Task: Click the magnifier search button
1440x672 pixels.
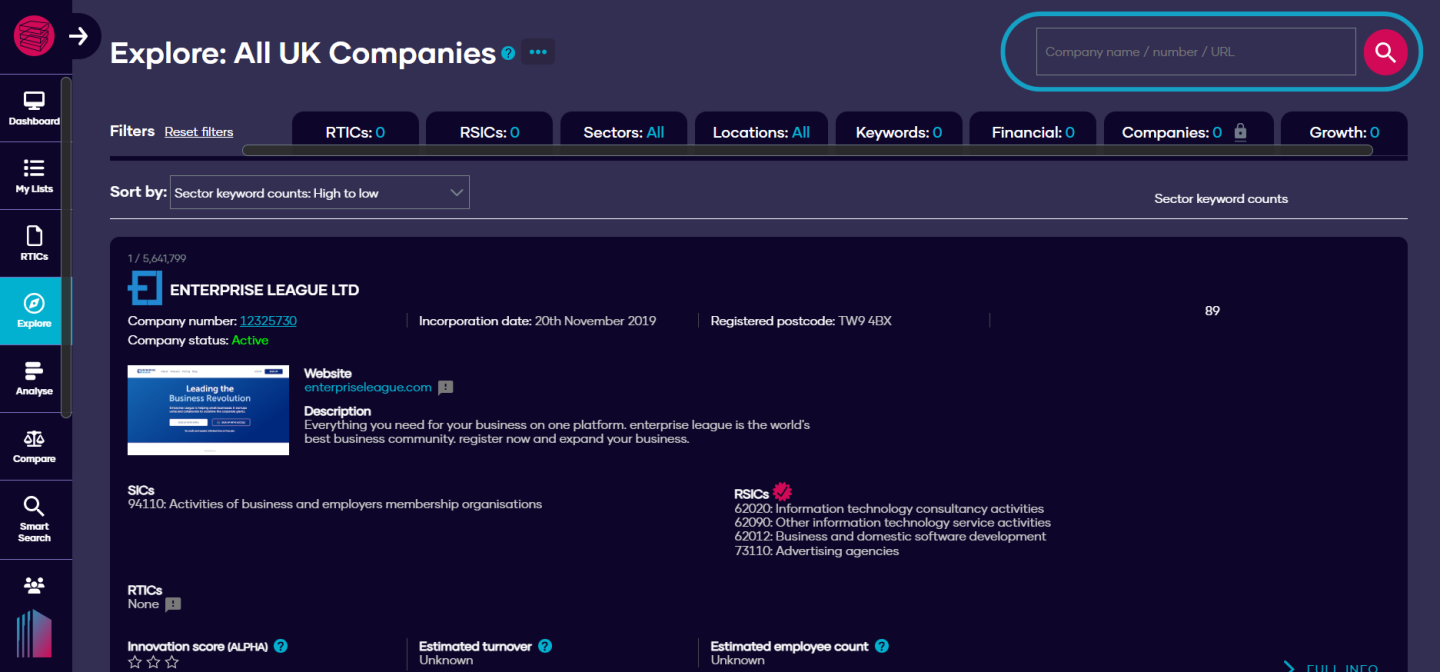Action: tap(1385, 52)
